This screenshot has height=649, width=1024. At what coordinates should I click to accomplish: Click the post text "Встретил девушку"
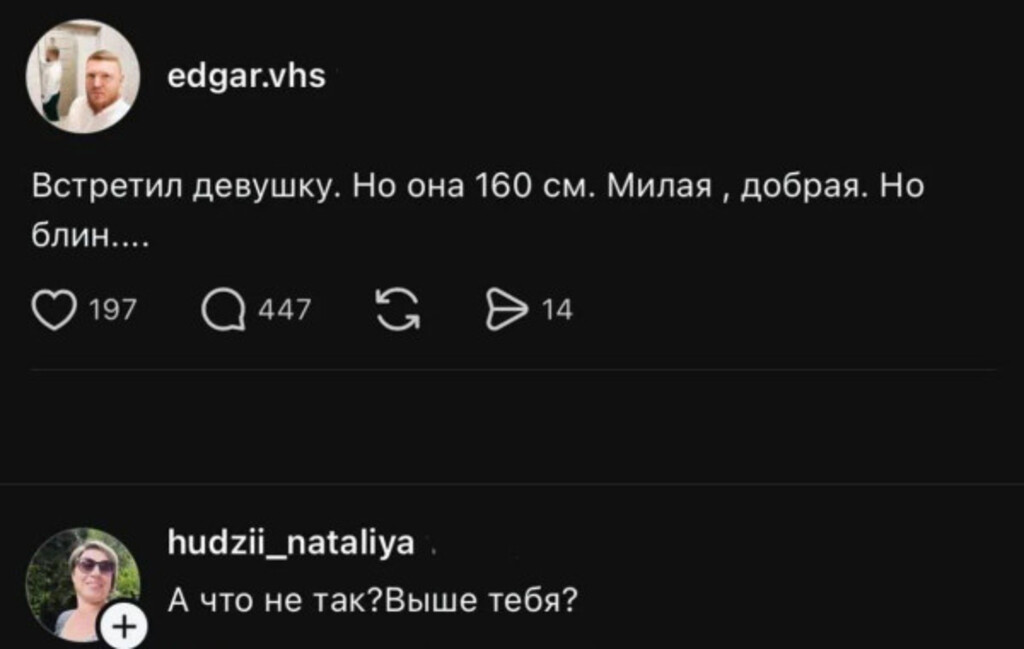[188, 189]
